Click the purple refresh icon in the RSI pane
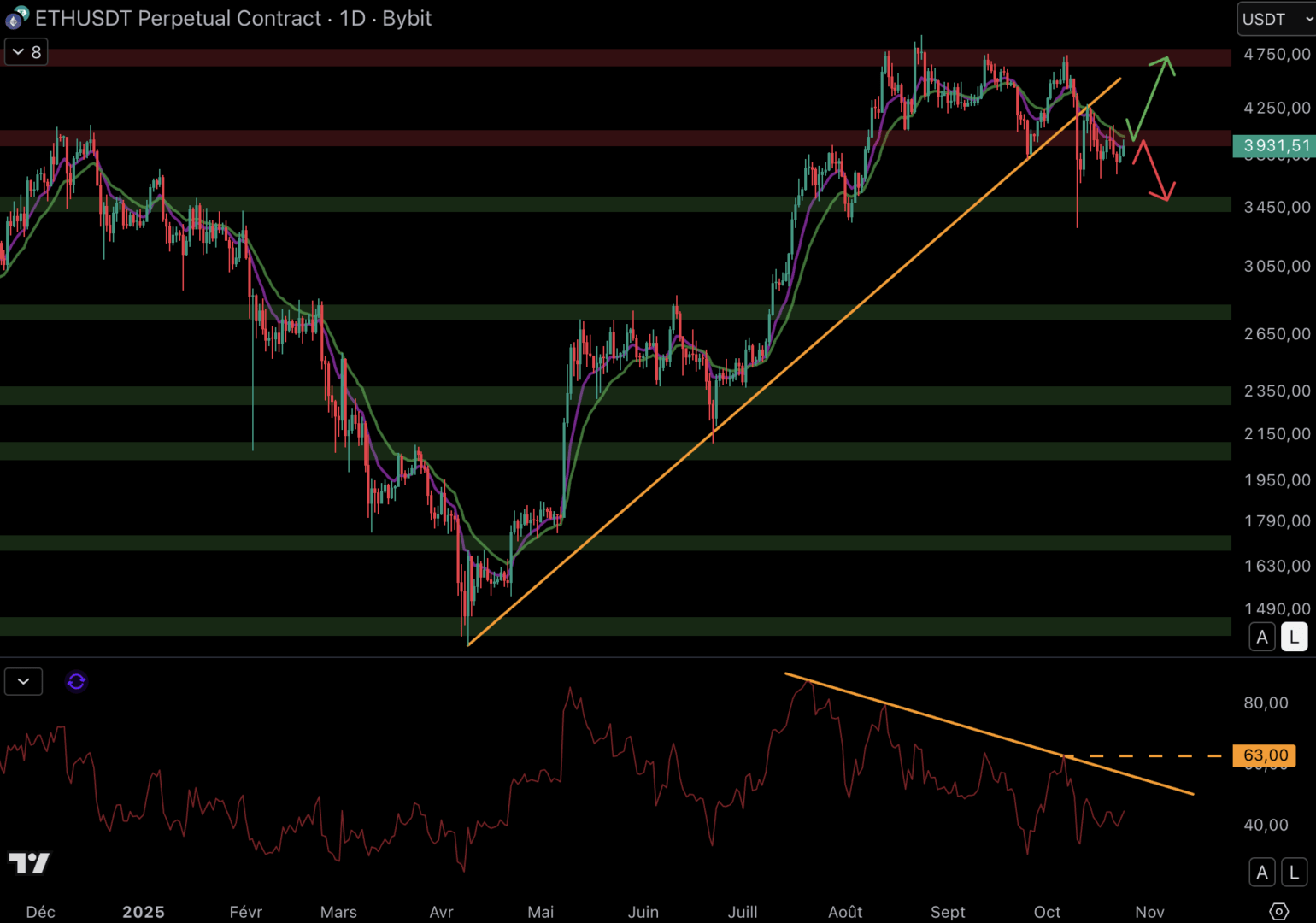This screenshot has width=1316, height=923. (76, 681)
